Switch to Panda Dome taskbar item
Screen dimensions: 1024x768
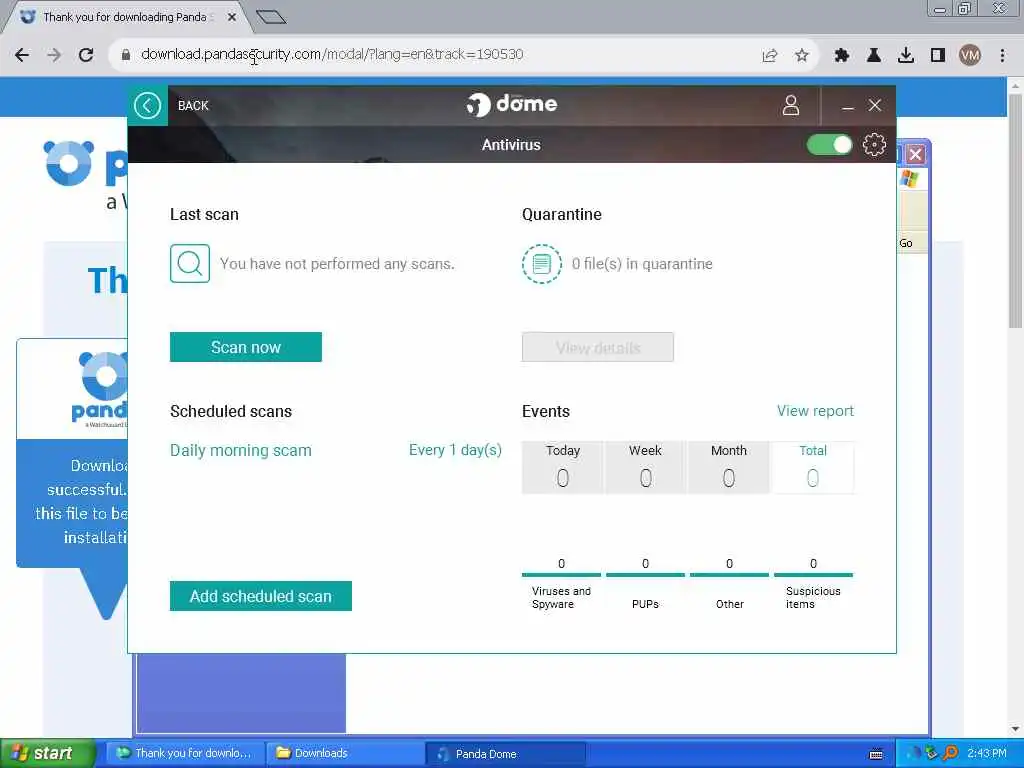505,754
